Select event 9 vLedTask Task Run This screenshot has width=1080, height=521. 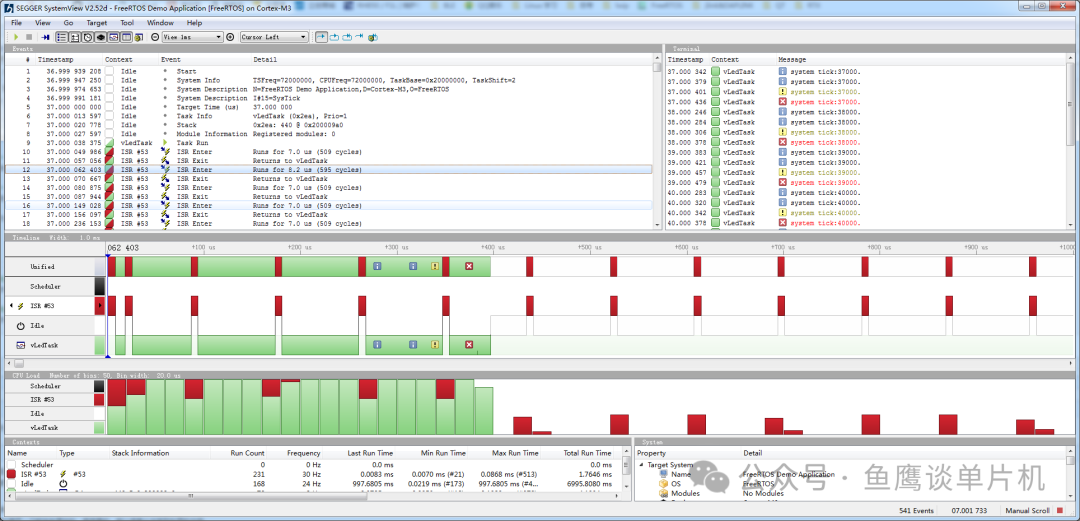point(329,143)
